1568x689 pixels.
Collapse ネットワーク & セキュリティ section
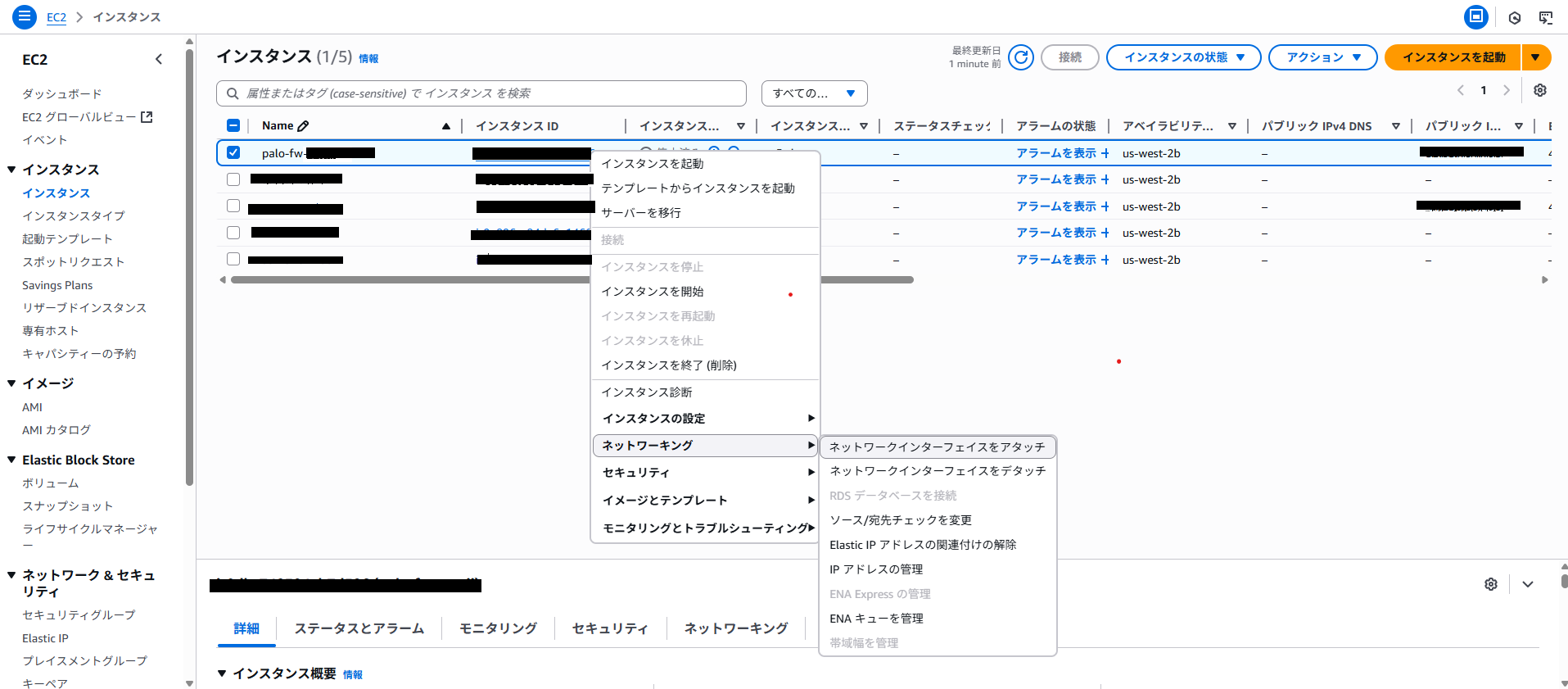point(11,575)
